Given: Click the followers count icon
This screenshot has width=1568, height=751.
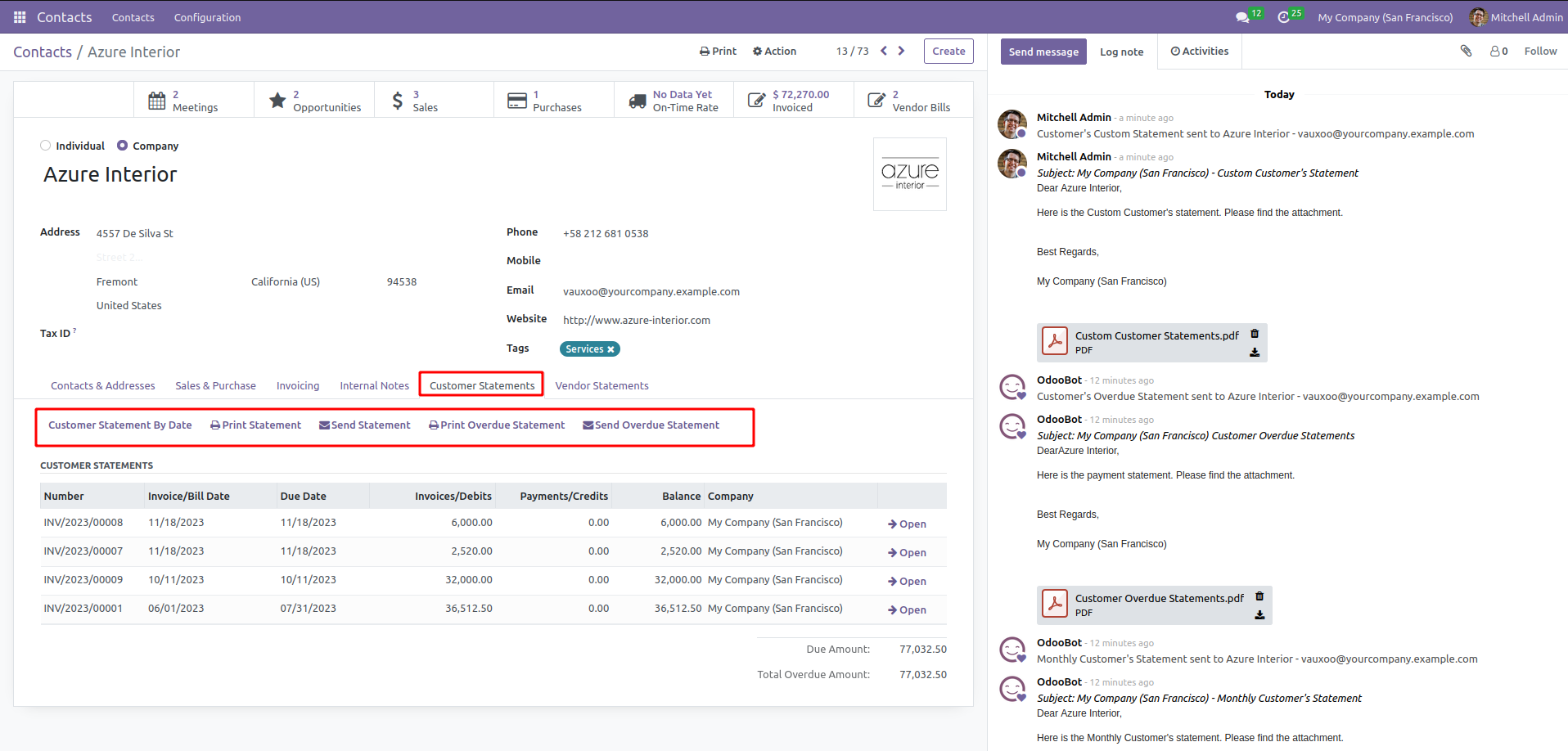Looking at the screenshot, I should tap(1499, 51).
